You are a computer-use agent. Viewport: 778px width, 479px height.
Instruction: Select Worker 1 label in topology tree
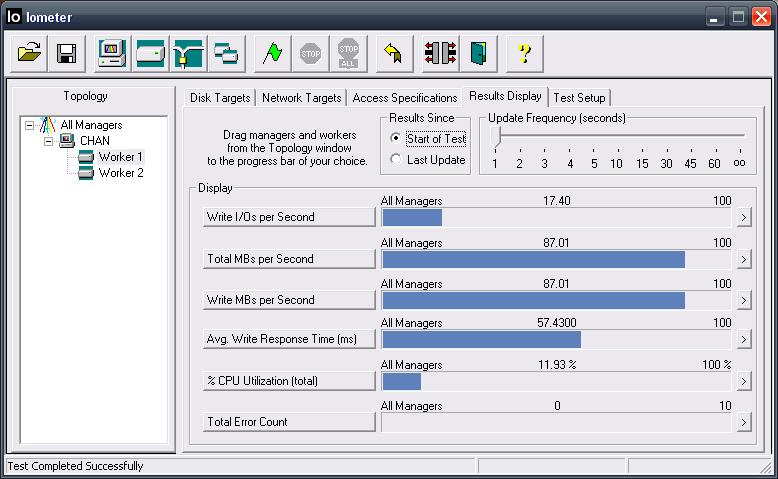pyautogui.click(x=121, y=157)
